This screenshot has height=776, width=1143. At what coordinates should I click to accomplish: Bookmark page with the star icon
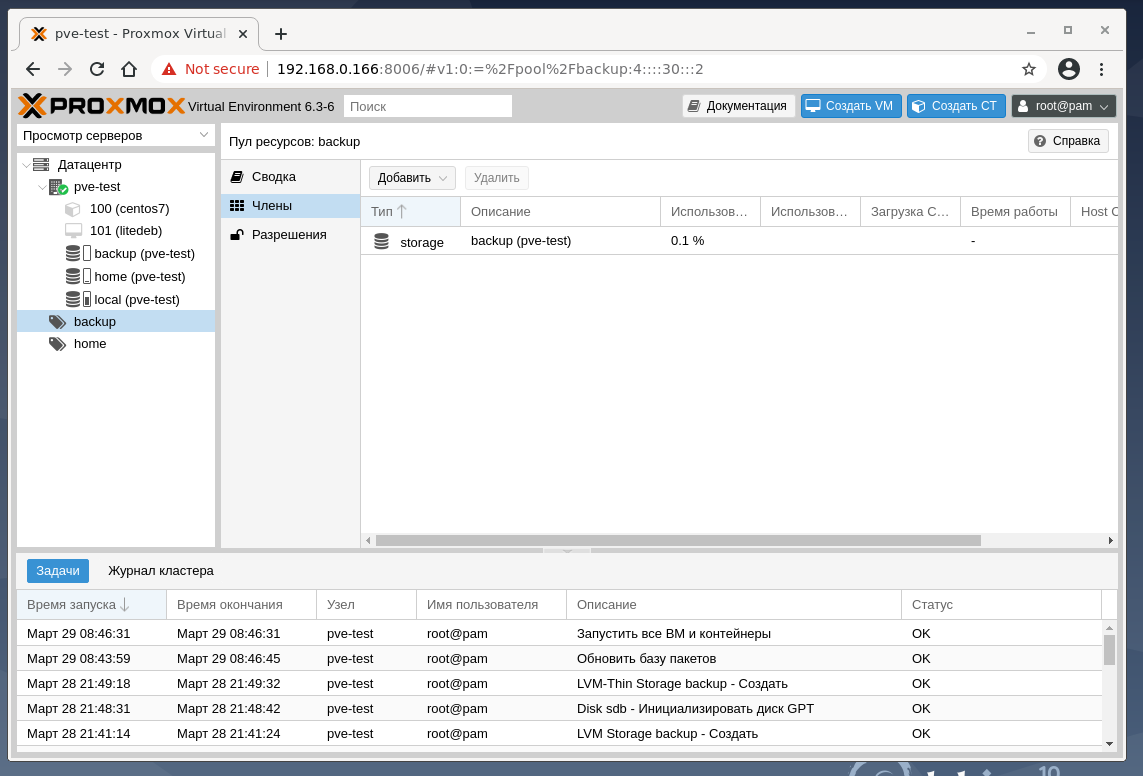1028,69
